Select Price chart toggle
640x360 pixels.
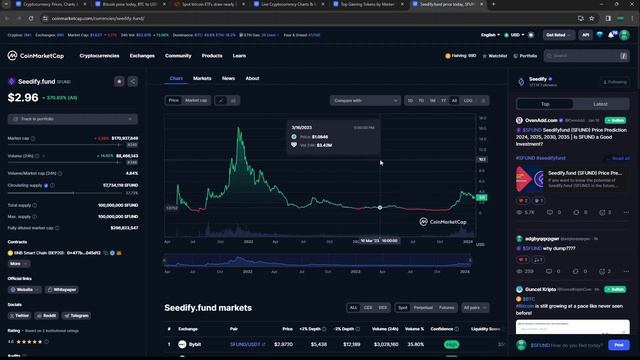click(173, 100)
